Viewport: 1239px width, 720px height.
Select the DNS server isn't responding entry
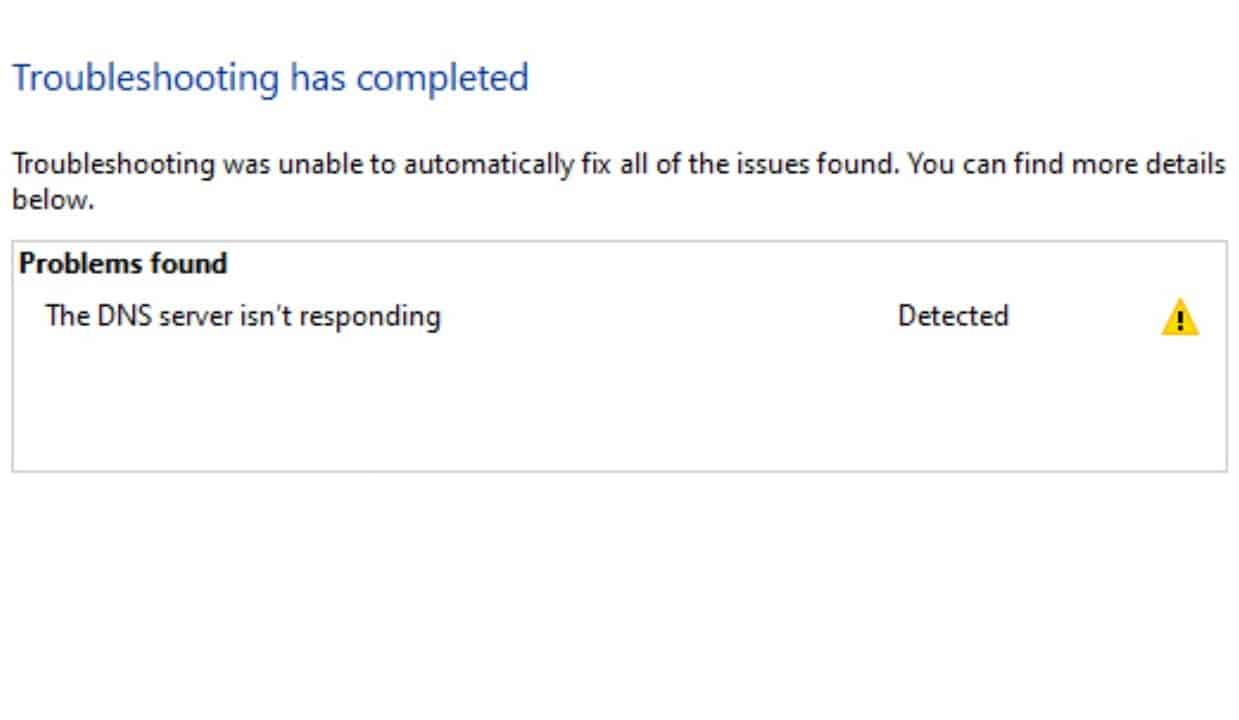coord(243,315)
